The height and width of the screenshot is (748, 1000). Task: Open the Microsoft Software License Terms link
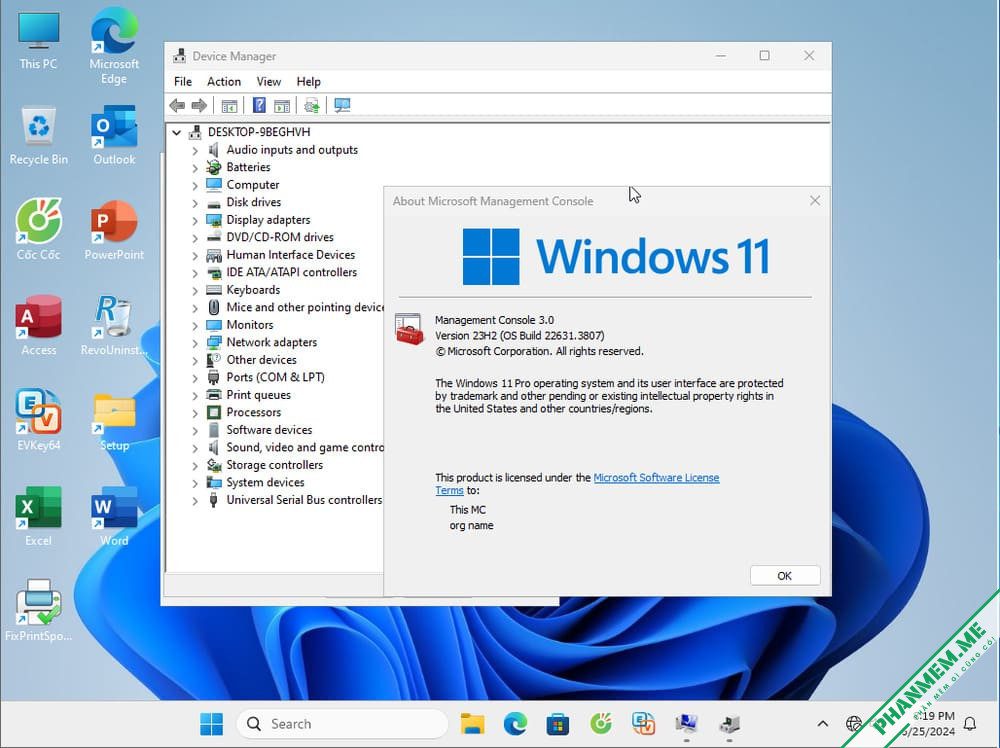click(x=656, y=478)
